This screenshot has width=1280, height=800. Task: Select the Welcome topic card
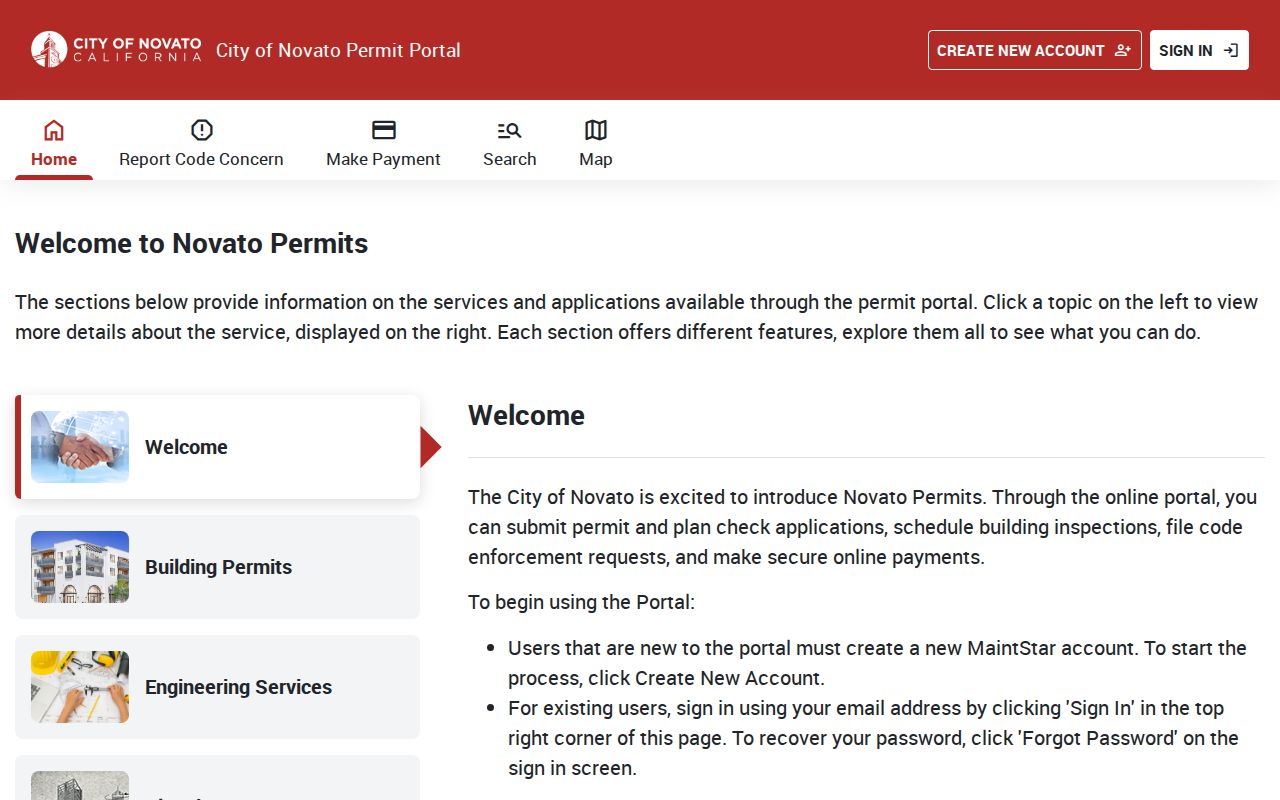(218, 447)
